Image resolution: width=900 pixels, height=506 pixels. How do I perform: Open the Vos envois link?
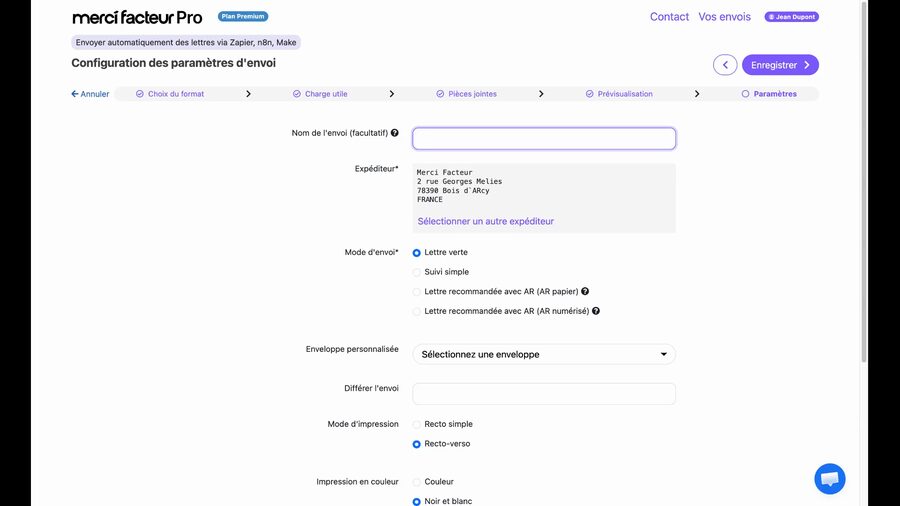[x=724, y=17]
